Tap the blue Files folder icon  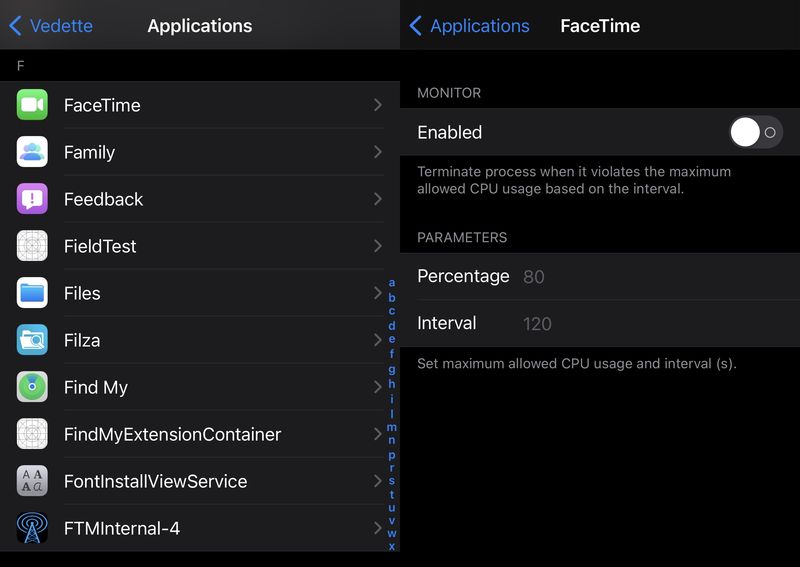coord(32,292)
